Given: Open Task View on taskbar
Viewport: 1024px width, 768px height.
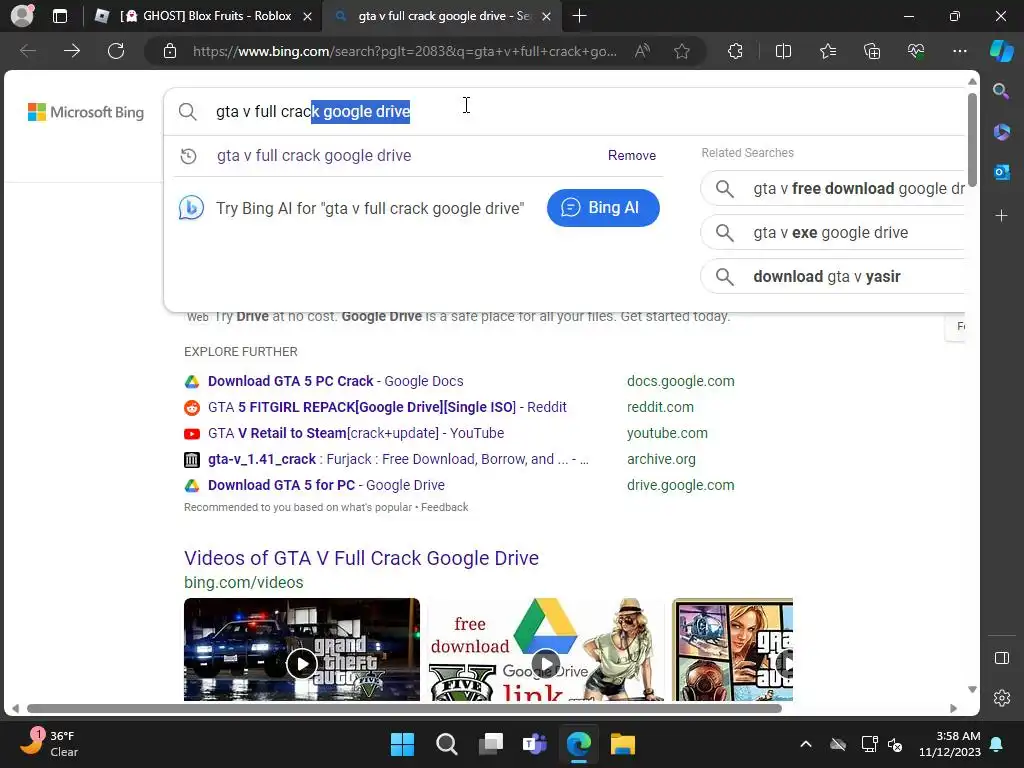Looking at the screenshot, I should (490, 744).
